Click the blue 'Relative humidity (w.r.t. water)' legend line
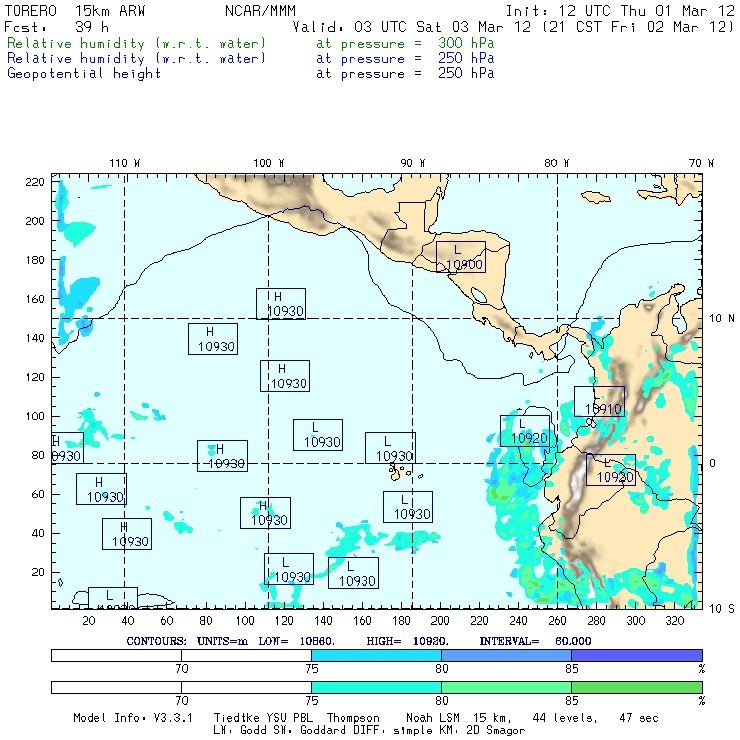This screenshot has height=740, width=740. coord(136,59)
